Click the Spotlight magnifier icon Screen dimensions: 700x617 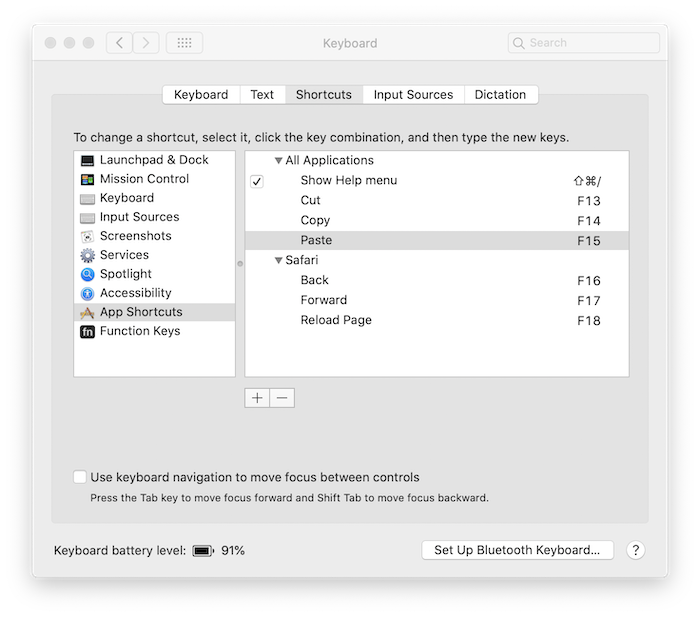point(87,274)
